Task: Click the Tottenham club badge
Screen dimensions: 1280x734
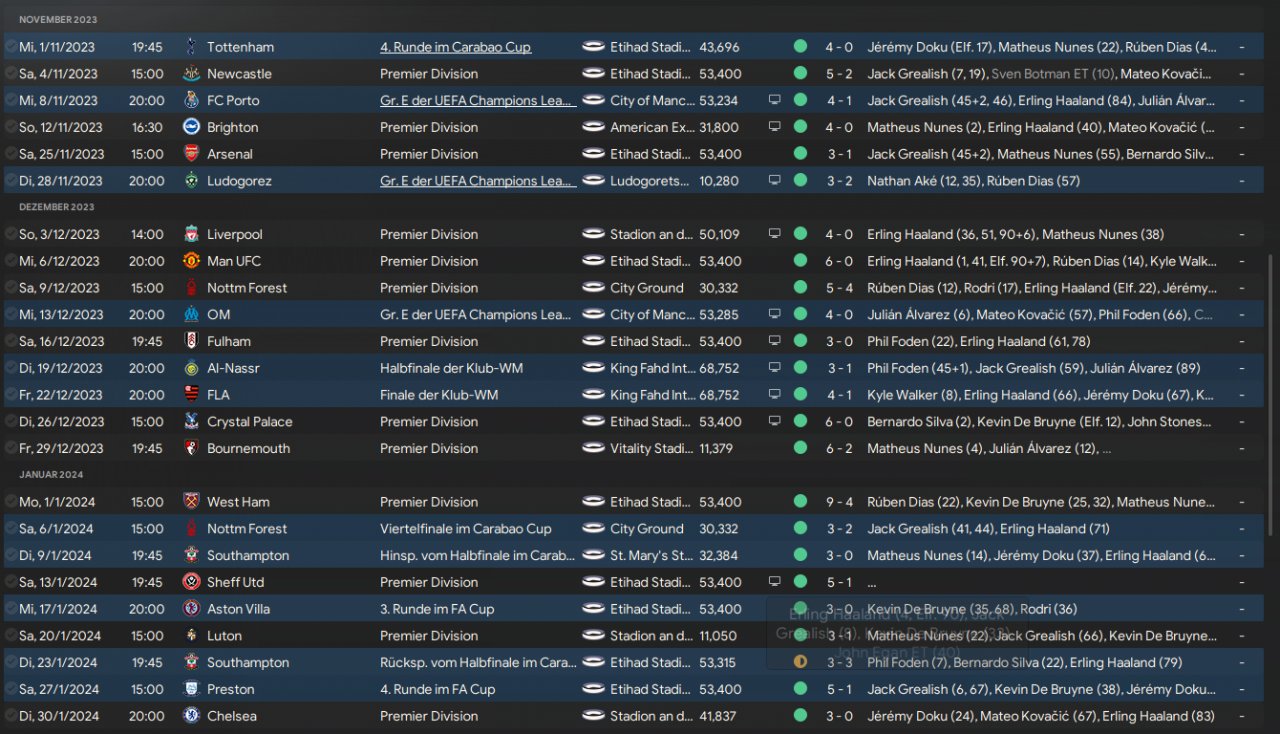Action: [191, 47]
